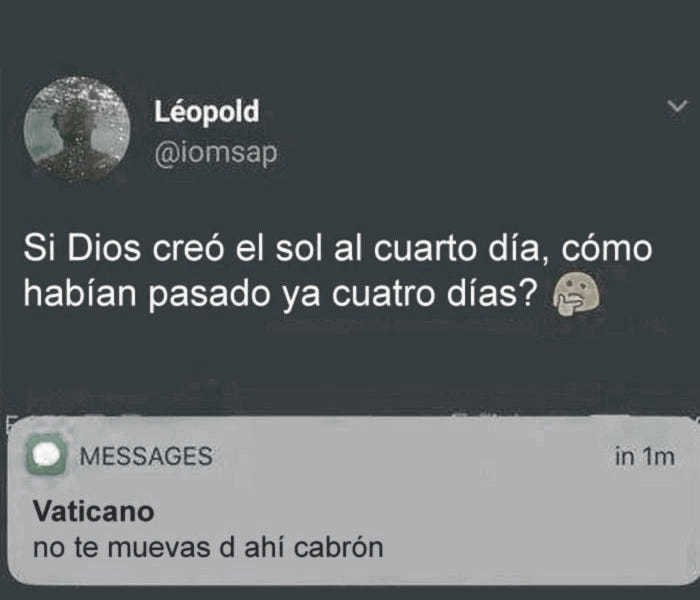This screenshot has width=700, height=600.
Task: Click the word 'cómo' in the tweet
Action: click(x=607, y=248)
